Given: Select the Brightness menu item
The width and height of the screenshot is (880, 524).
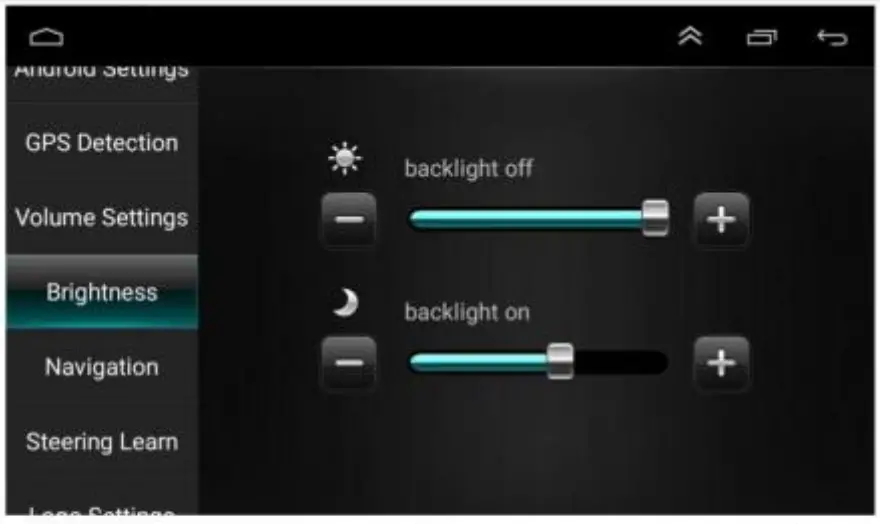Looking at the screenshot, I should [102, 292].
